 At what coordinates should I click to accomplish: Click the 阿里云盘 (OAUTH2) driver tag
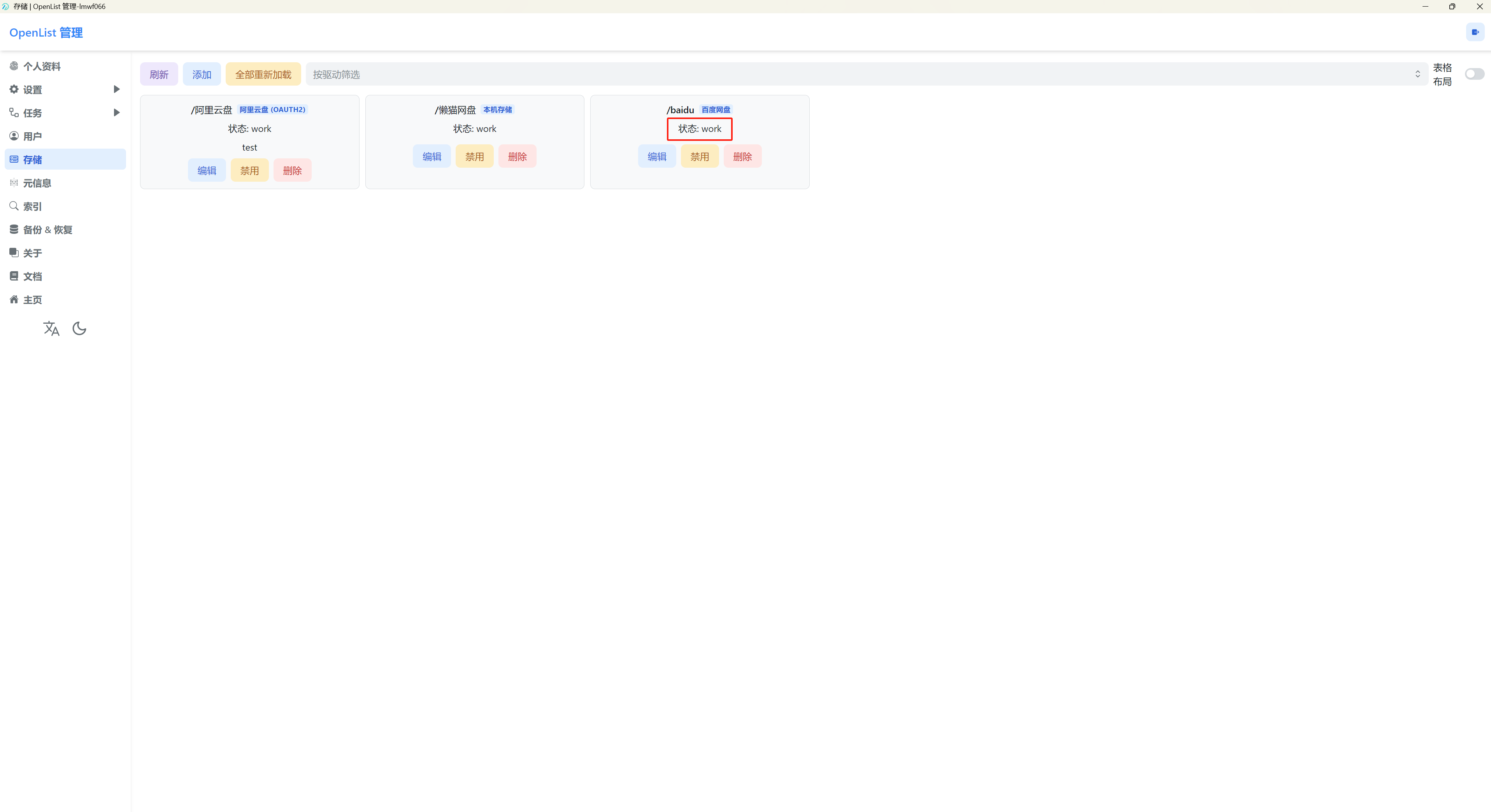click(273, 109)
